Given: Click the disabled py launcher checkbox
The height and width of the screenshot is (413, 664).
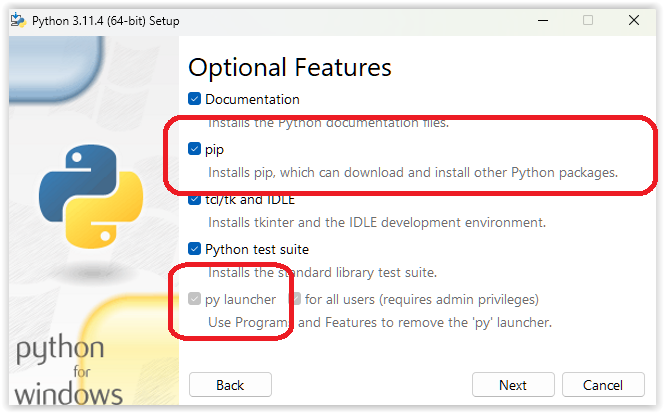Looking at the screenshot, I should click(x=194, y=299).
